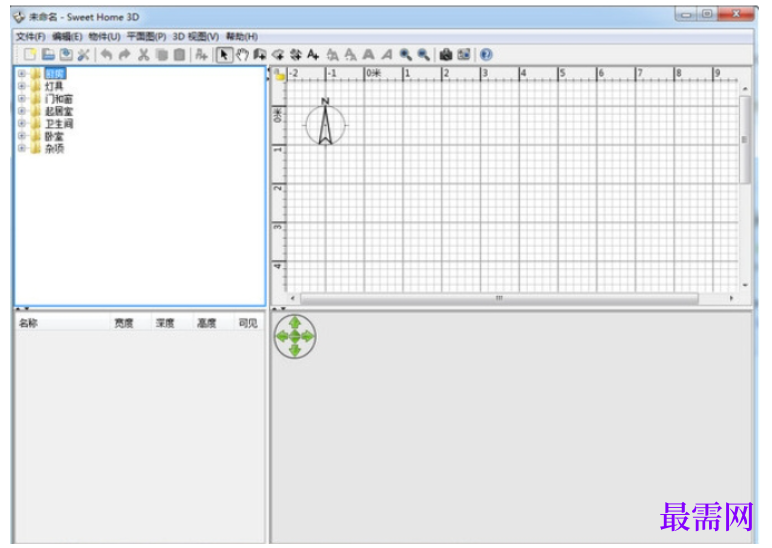Image resolution: width=772 pixels, height=548 pixels.
Task: Expand the 灯具 furniture category
Action: pyautogui.click(x=22, y=86)
